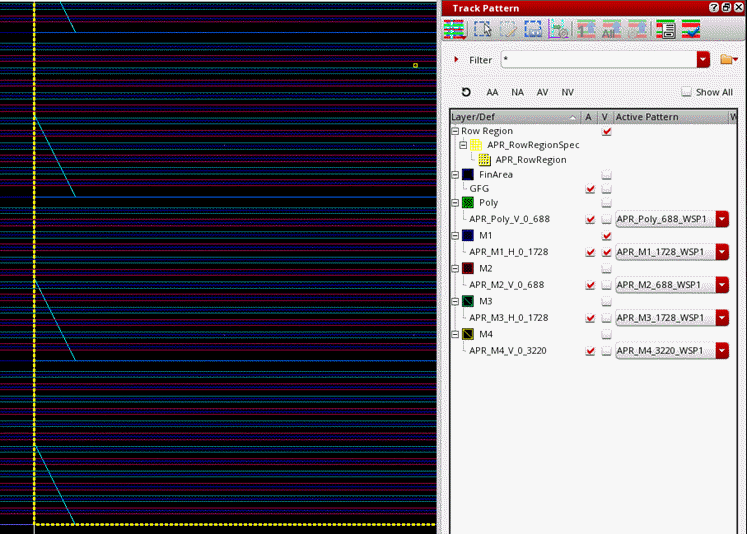This screenshot has width=747, height=534.
Task: Select the area selection cursor tool
Action: click(x=482, y=30)
